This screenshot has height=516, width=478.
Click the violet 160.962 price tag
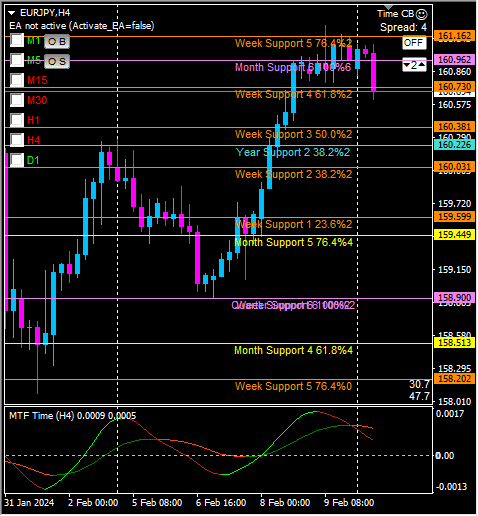point(454,60)
